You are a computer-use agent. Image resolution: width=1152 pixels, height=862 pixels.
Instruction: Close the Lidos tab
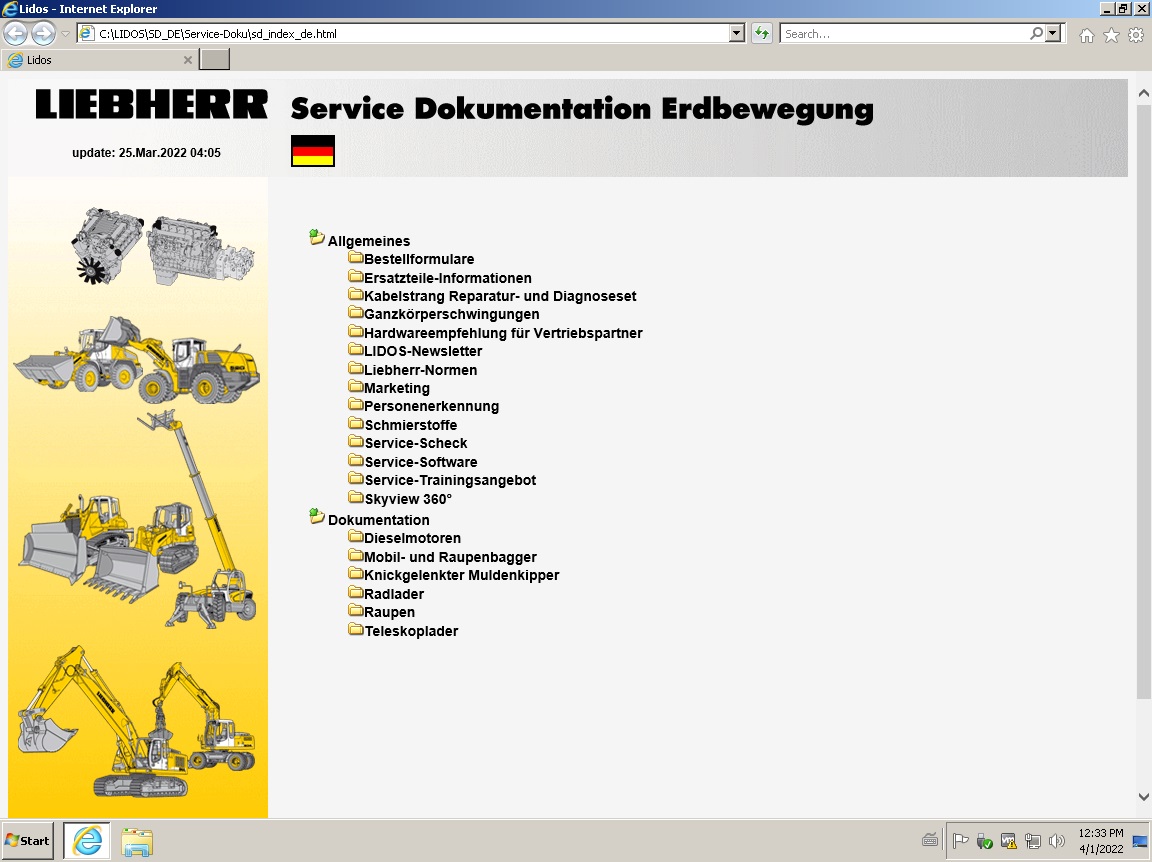point(187,60)
